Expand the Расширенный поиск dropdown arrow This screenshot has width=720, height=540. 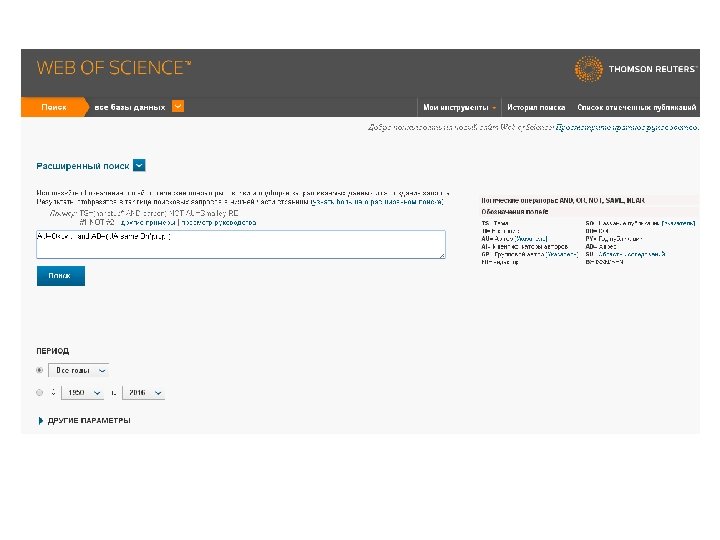139,165
